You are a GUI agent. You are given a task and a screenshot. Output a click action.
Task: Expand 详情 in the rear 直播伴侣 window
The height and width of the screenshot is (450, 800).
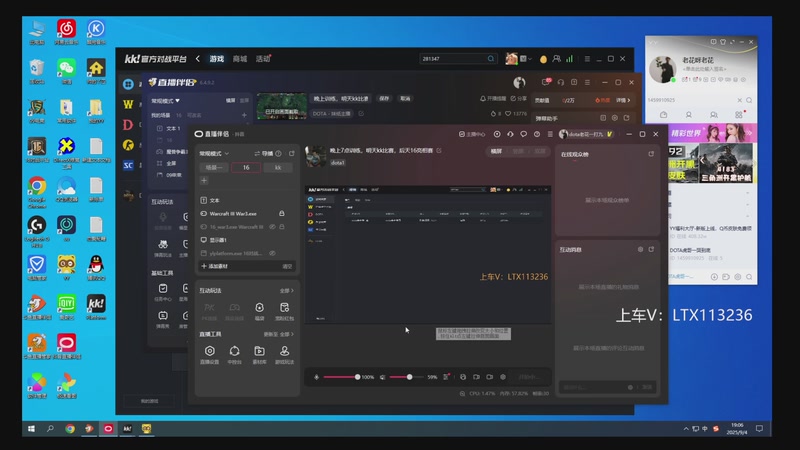(x=623, y=101)
